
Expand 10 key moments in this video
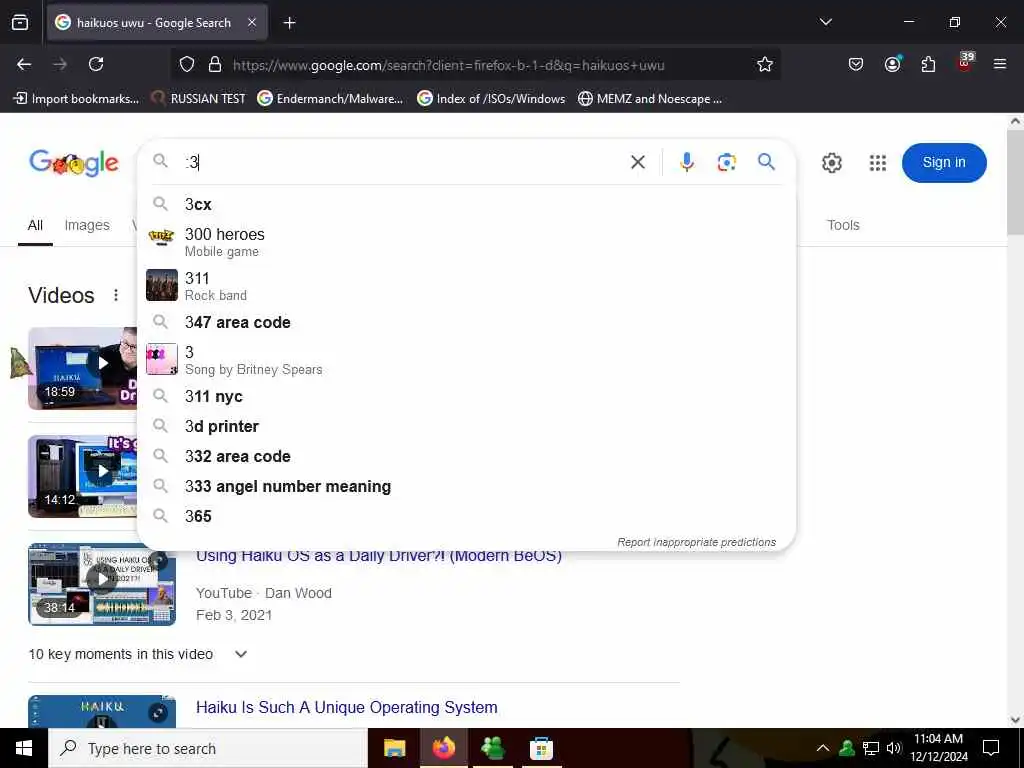(x=138, y=654)
